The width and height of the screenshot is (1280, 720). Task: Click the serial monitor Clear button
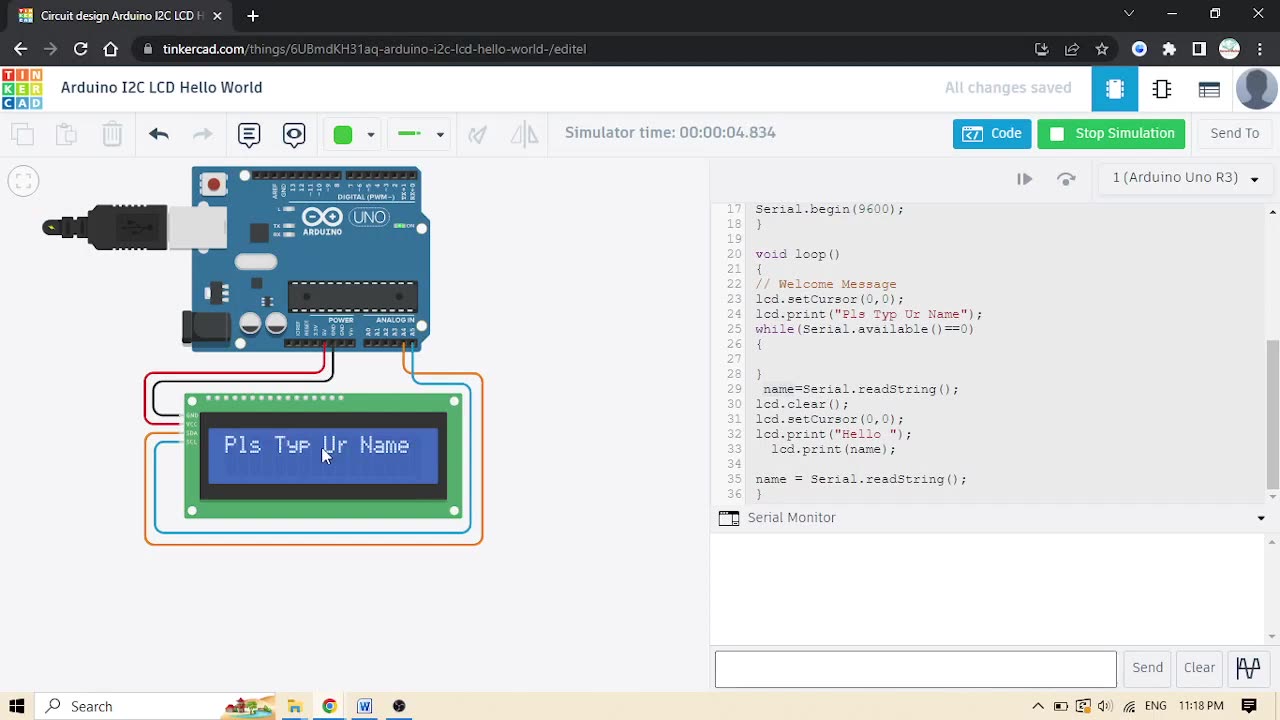tap(1199, 668)
